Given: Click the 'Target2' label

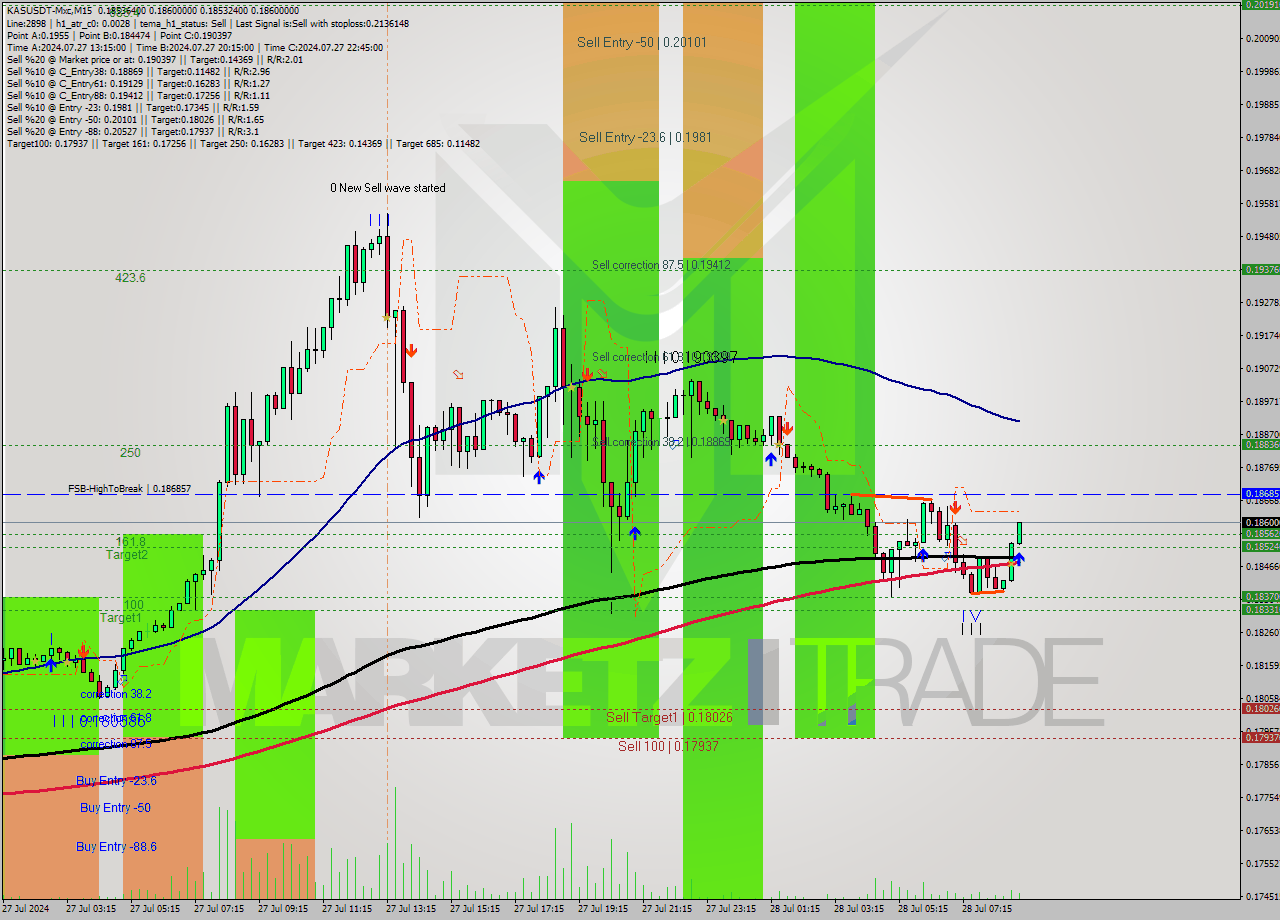Looking at the screenshot, I should click(127, 554).
